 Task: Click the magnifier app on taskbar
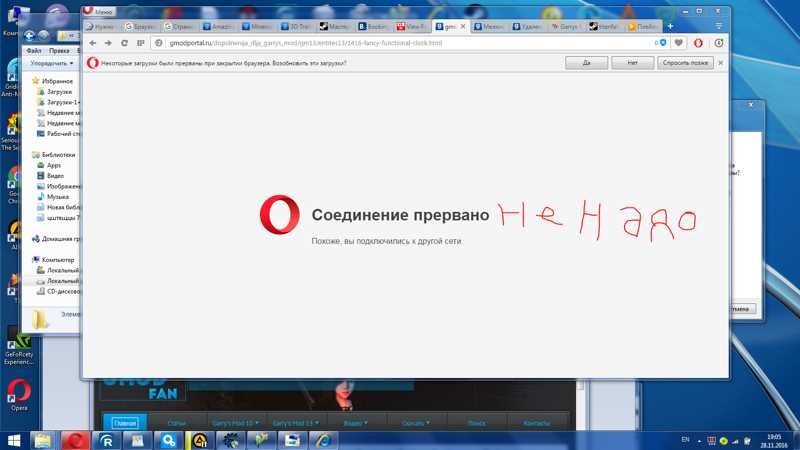[168, 440]
